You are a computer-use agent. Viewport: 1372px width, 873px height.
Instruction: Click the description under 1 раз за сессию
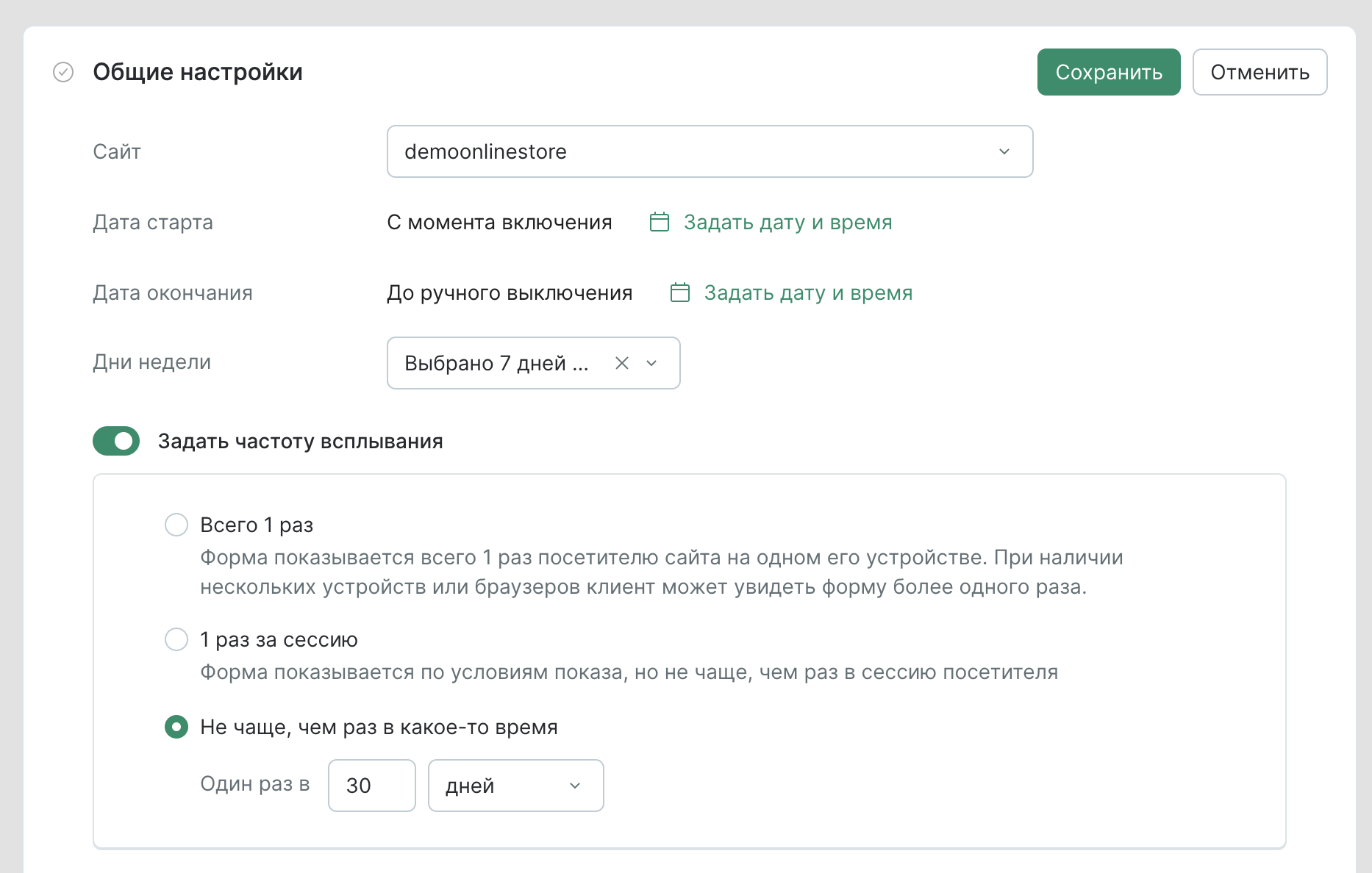click(x=629, y=672)
